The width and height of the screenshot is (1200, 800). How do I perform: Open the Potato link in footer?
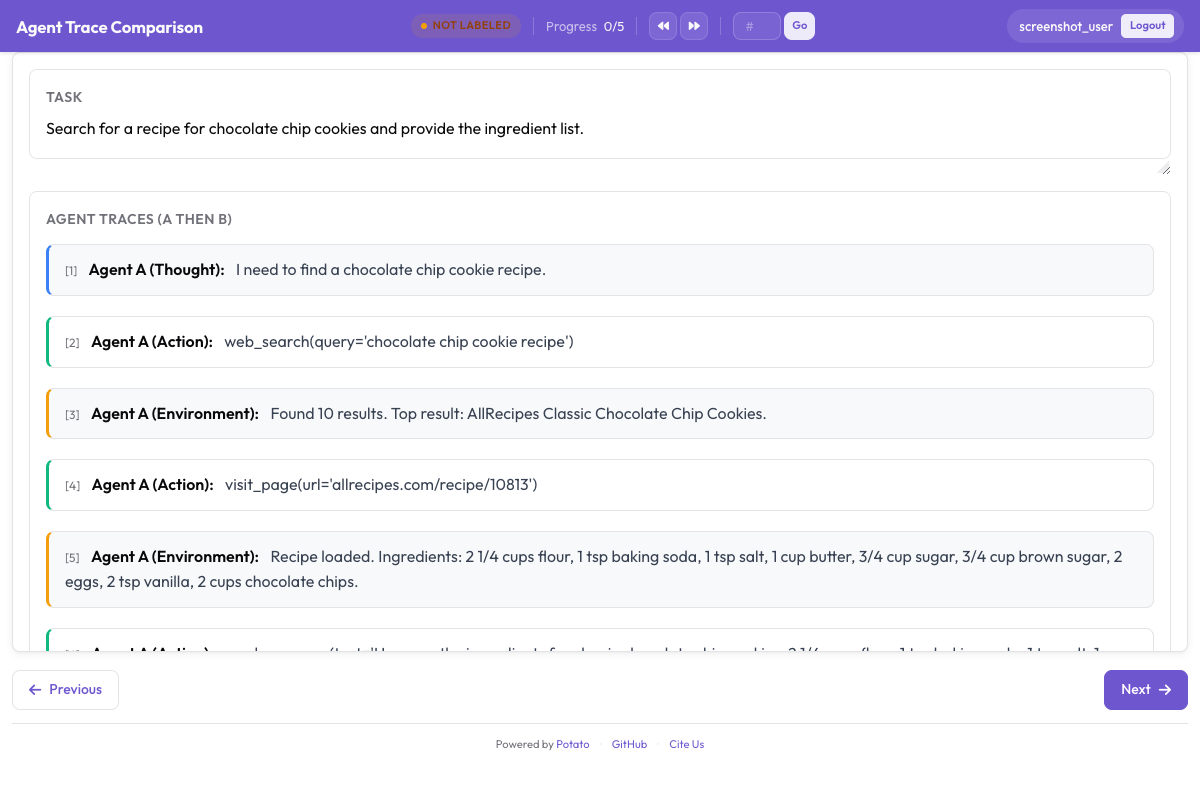click(573, 744)
